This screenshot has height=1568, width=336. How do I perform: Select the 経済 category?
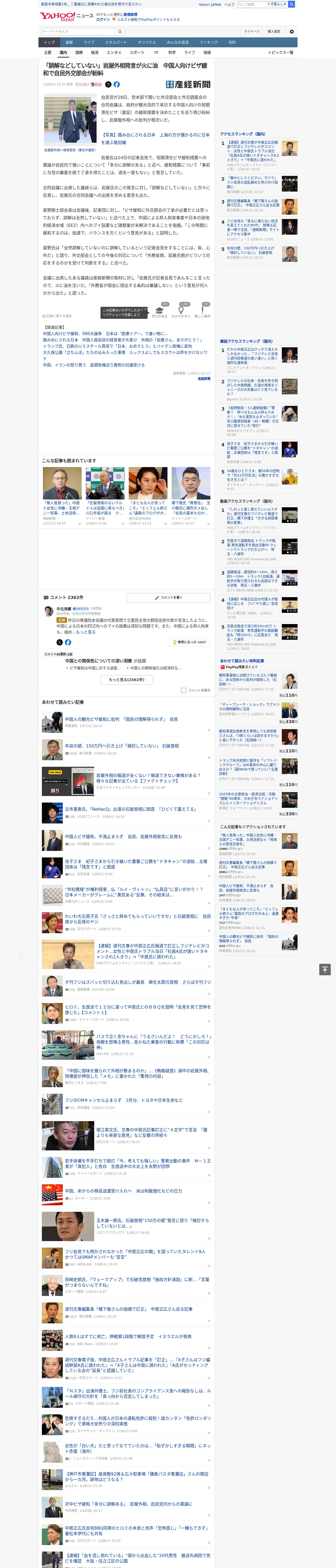94,52
